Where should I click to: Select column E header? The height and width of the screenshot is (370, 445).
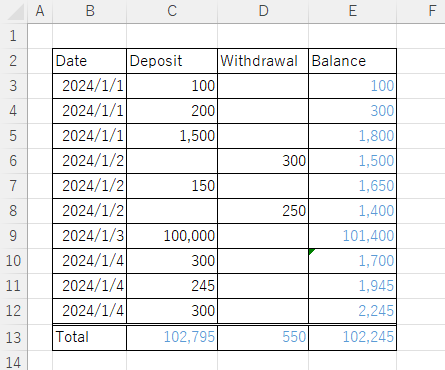353,11
